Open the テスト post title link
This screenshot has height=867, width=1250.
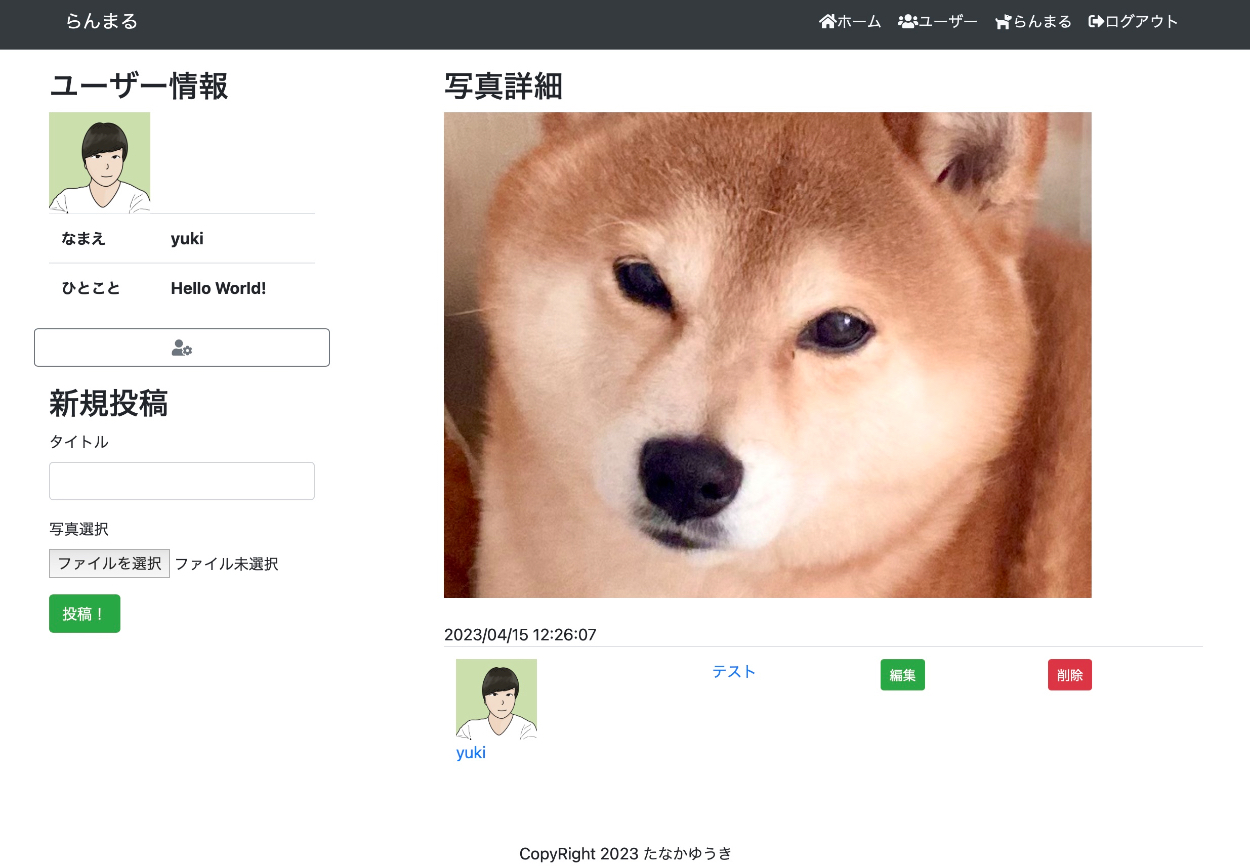[734, 672]
